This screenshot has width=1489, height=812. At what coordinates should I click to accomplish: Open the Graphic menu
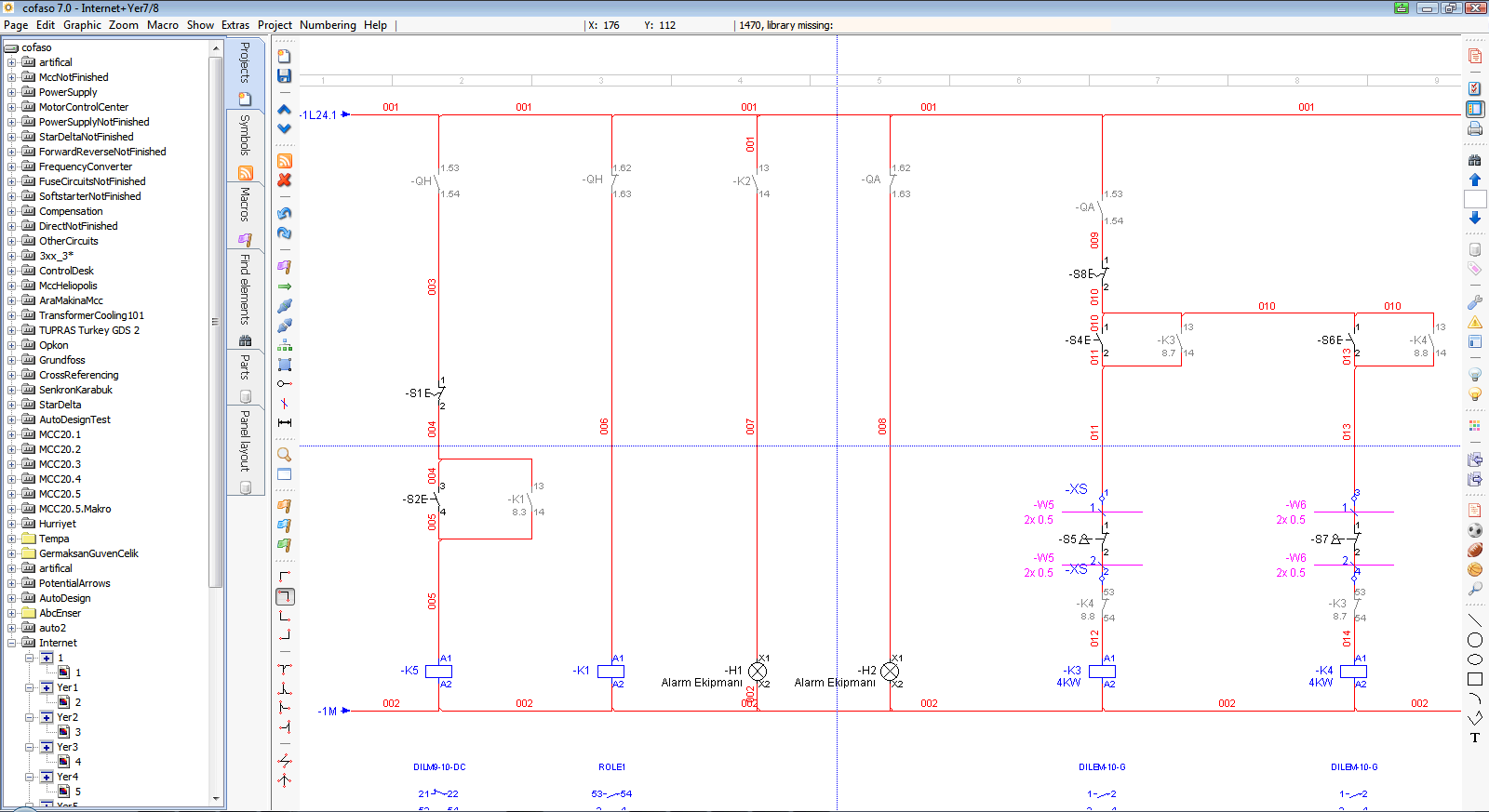[82, 25]
